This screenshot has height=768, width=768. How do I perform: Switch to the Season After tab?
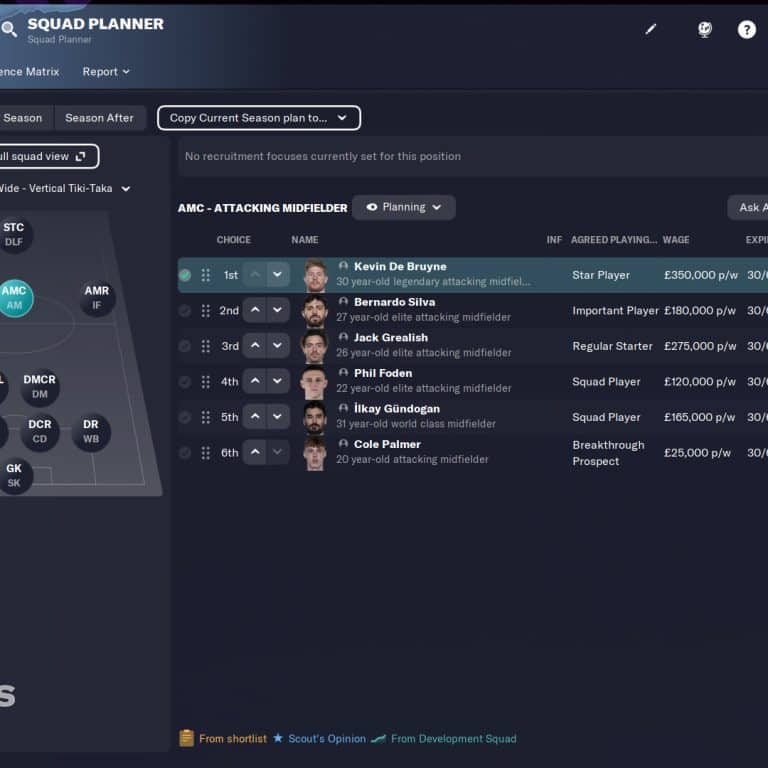coord(99,118)
